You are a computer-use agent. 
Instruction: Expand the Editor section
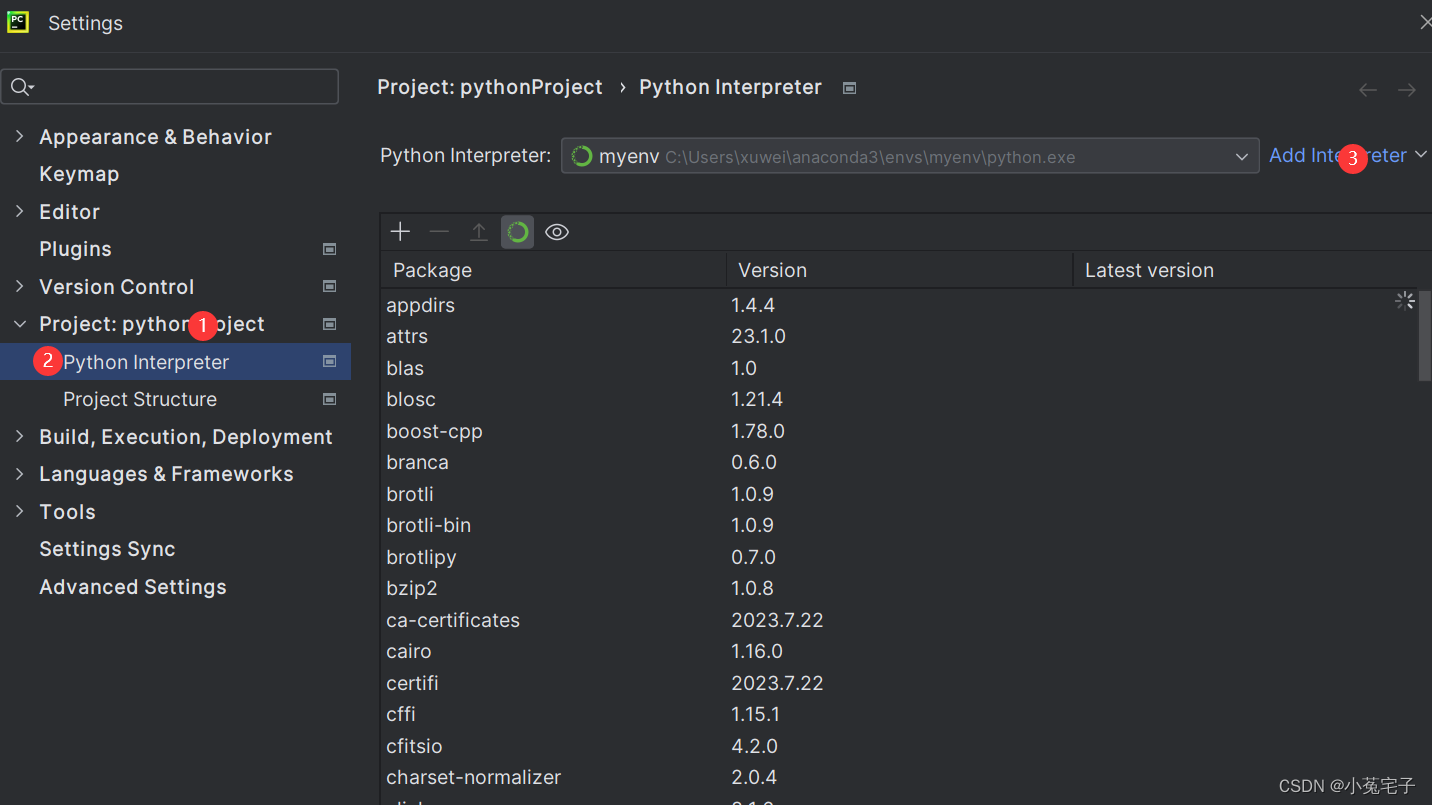[19, 211]
